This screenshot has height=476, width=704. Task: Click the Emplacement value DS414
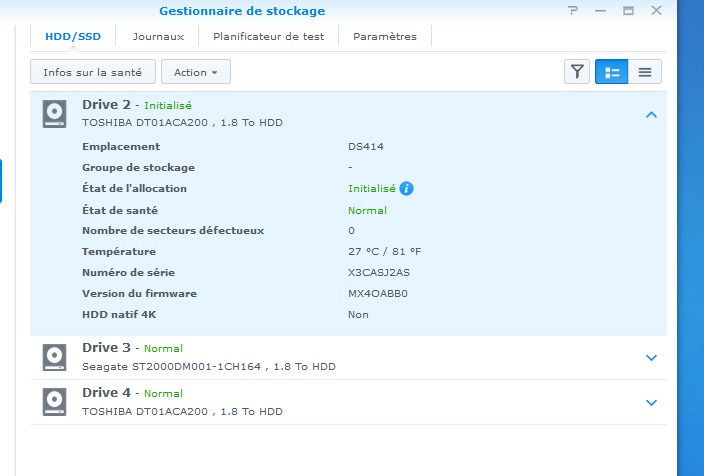(x=366, y=147)
